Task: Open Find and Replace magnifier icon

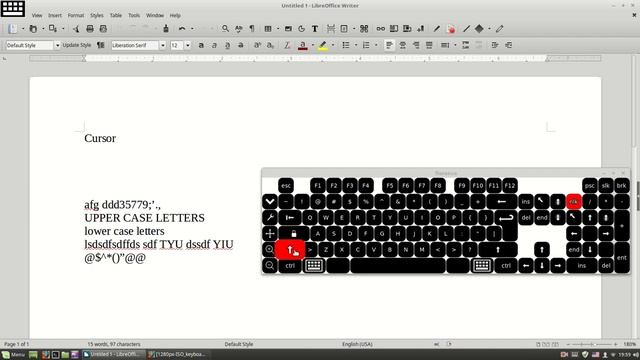Action: pos(225,29)
